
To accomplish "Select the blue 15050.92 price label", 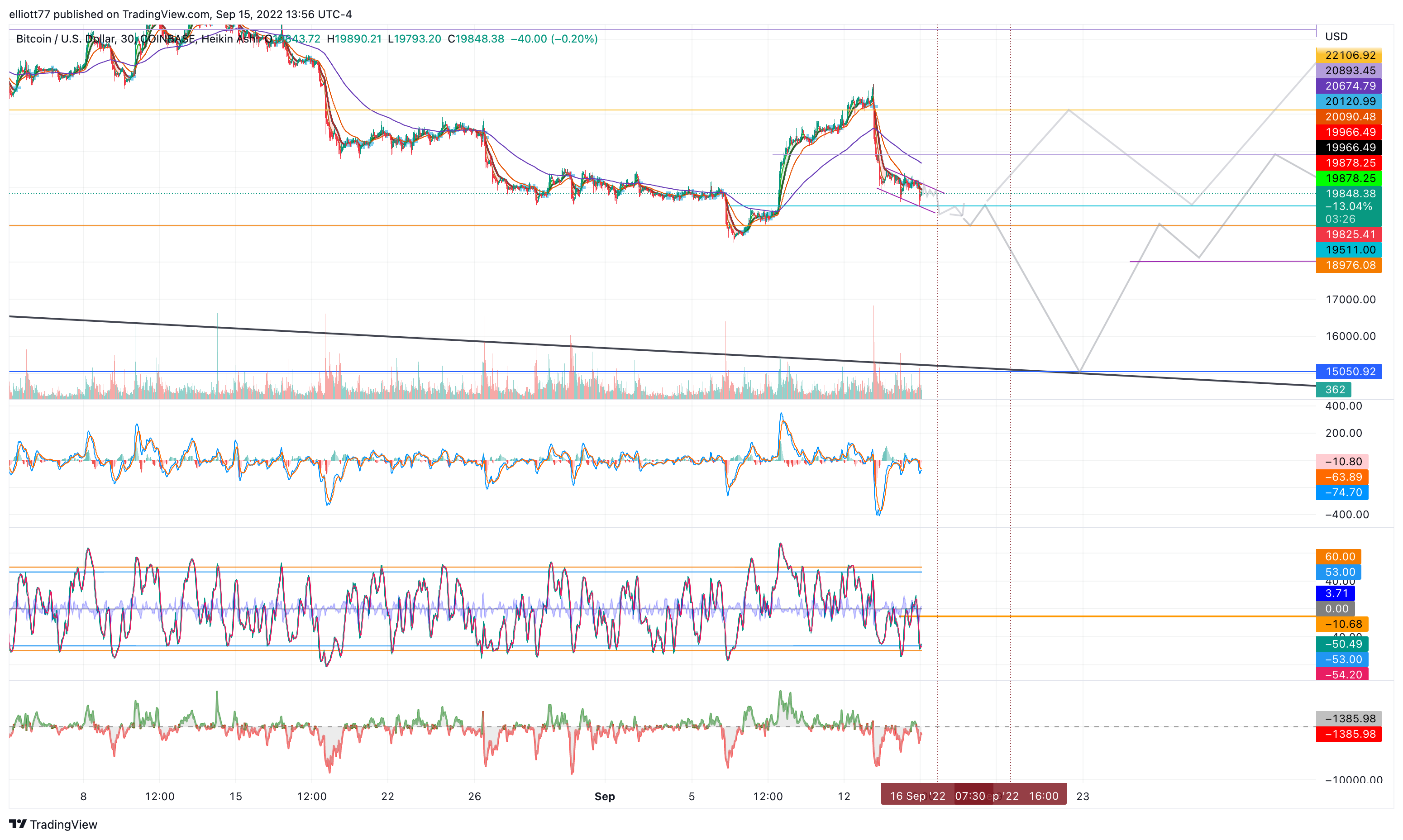I will tap(1349, 371).
